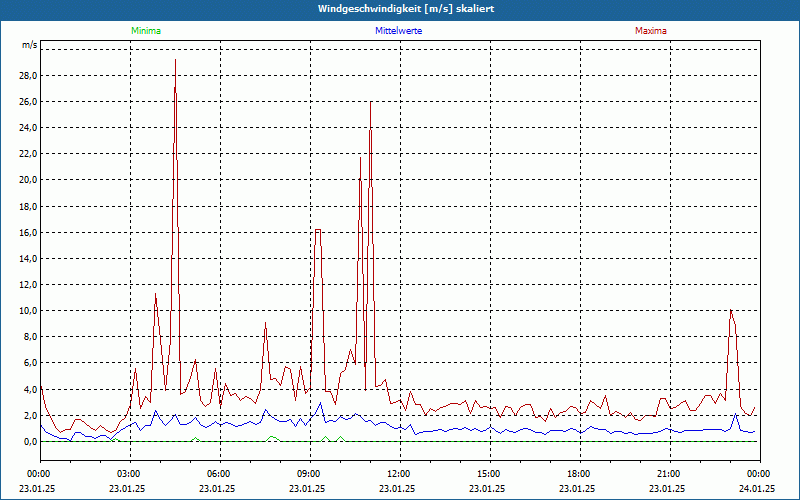This screenshot has width=800, height=500.
Task: Click the '16,0' y-axis value
Action: click(x=27, y=233)
